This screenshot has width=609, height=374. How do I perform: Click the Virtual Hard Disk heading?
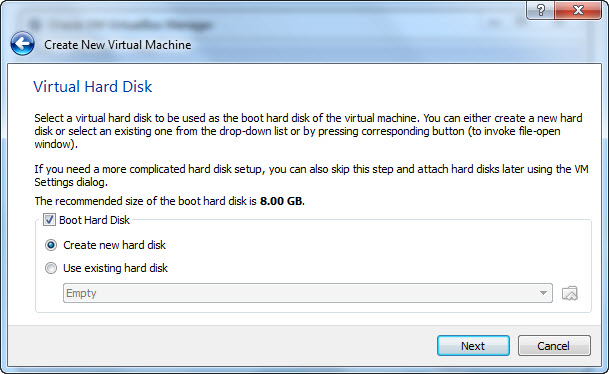(93, 87)
